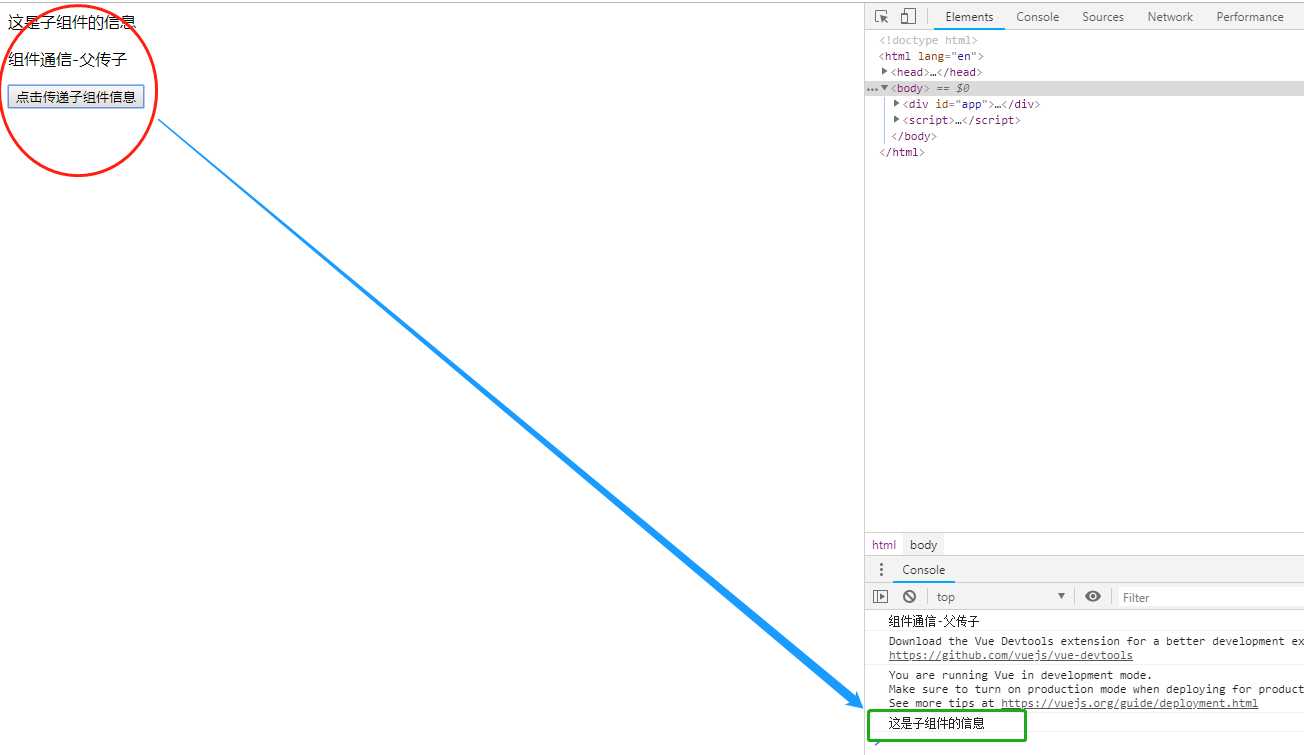1304x755 pixels.
Task: Open the console drawer three-dot menu
Action: pos(881,570)
